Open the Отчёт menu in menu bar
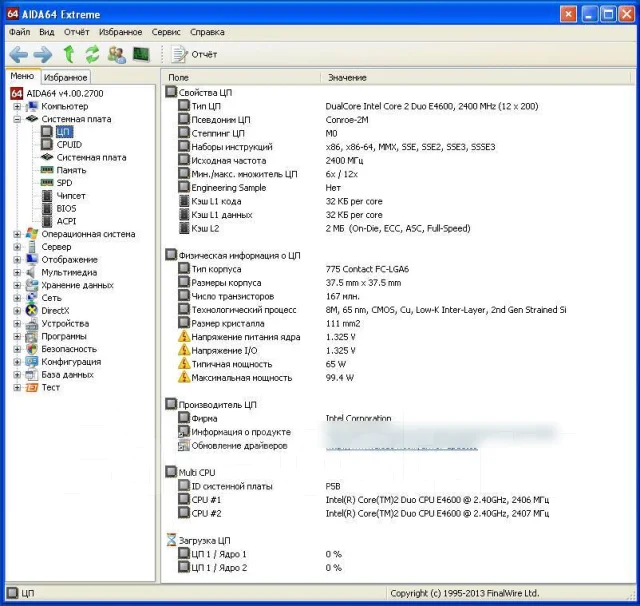The image size is (640, 606). 76,32
